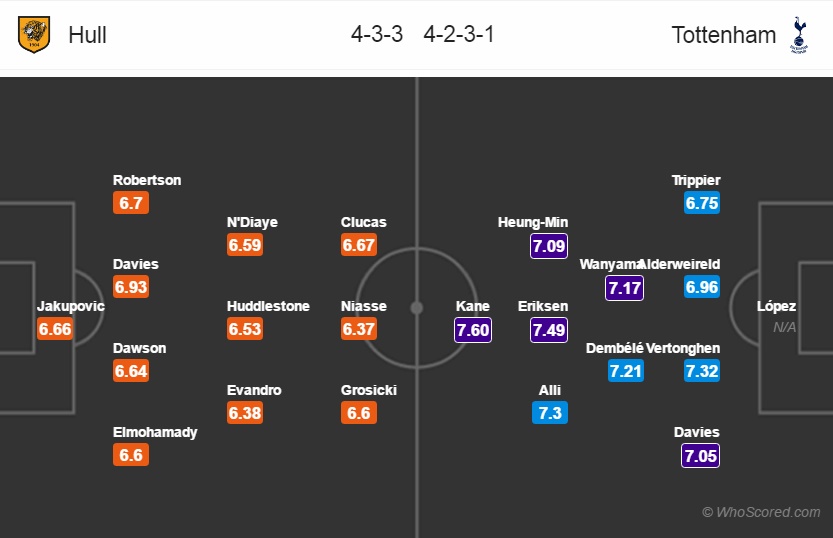Click Vertonghen's 7.32 rating badge

click(702, 371)
